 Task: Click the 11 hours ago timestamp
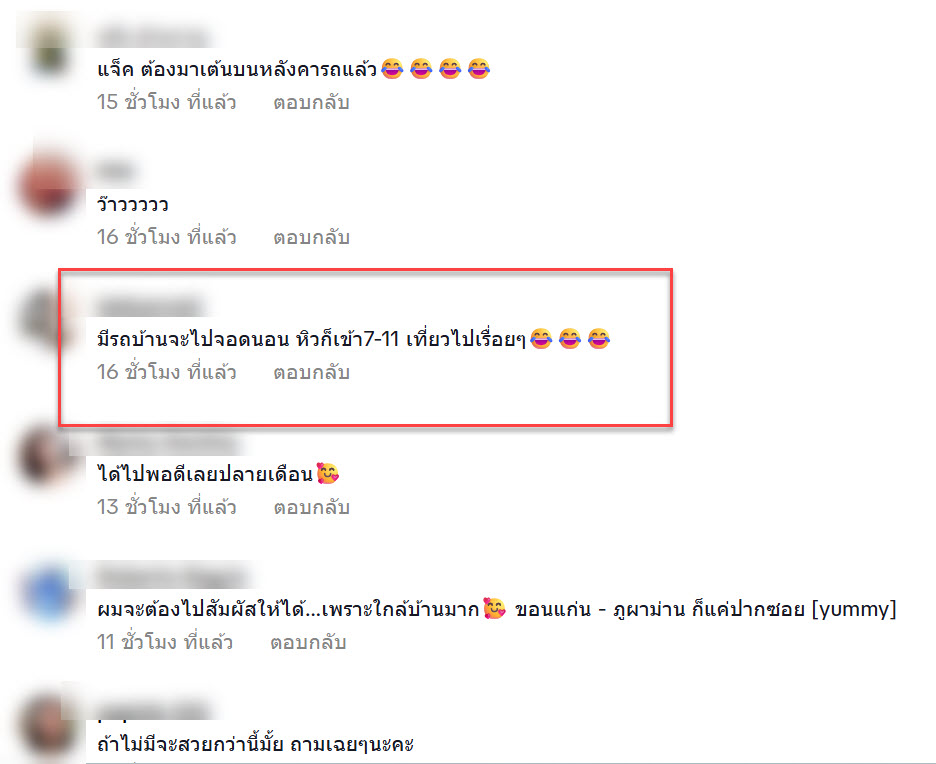coord(165,642)
